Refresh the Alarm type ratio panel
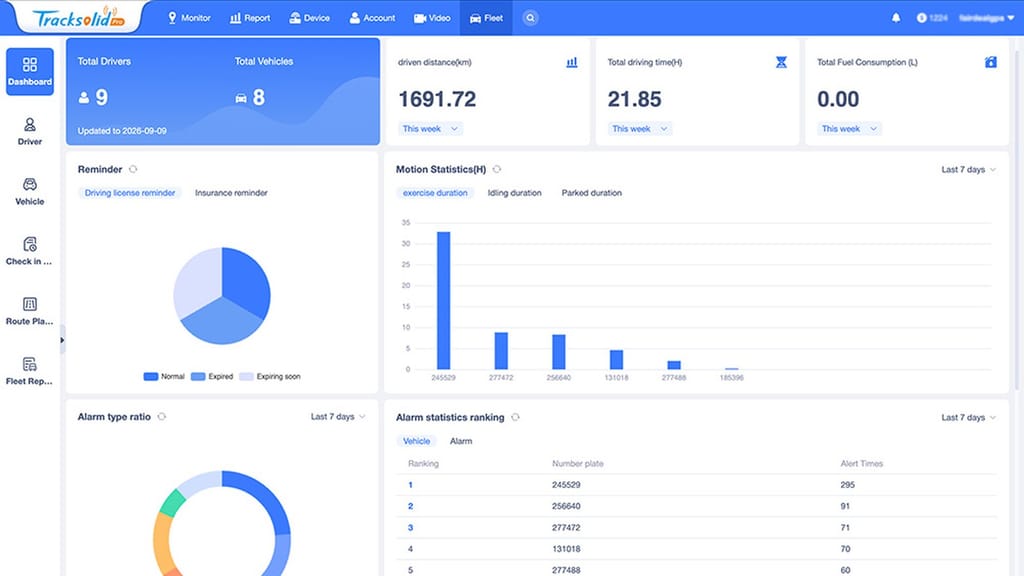This screenshot has height=576, width=1024. (x=162, y=417)
